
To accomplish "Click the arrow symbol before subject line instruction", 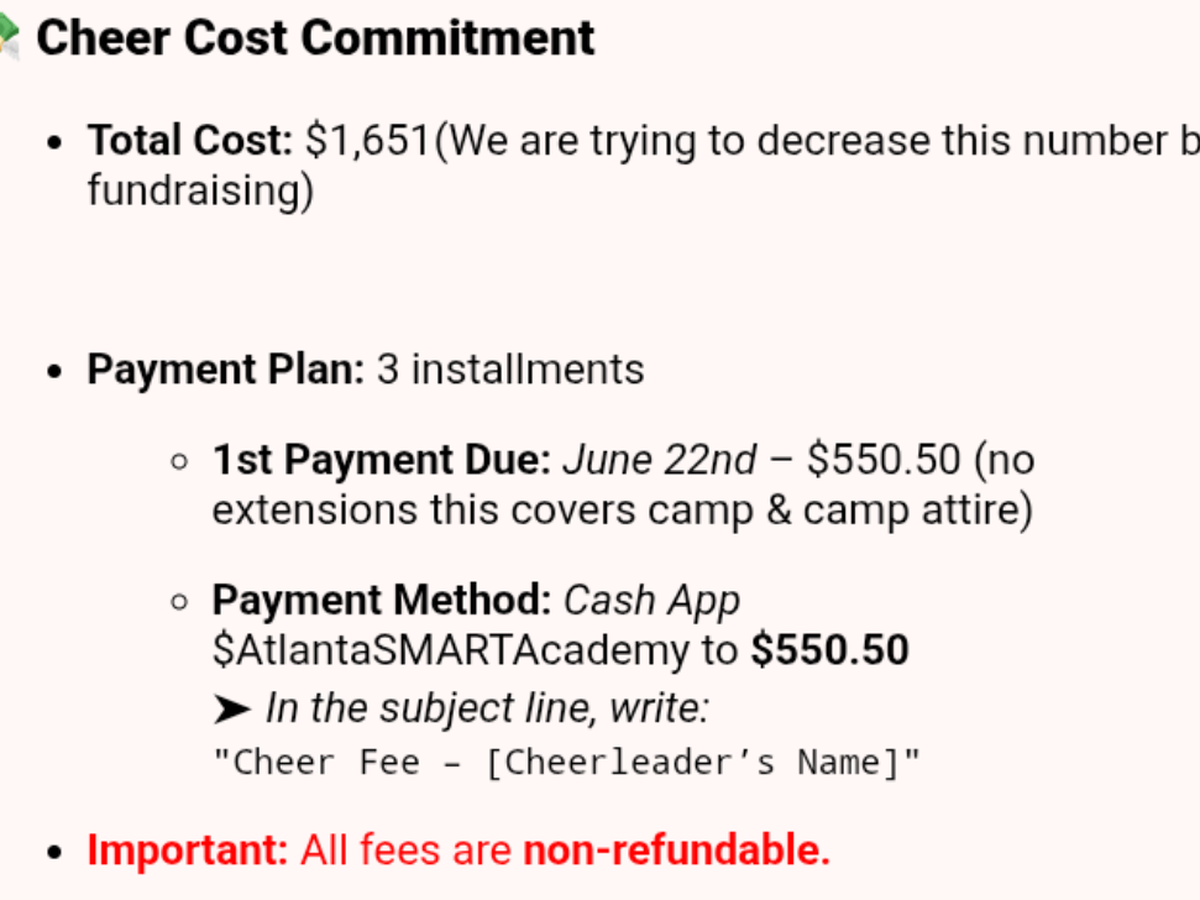I will [231, 709].
